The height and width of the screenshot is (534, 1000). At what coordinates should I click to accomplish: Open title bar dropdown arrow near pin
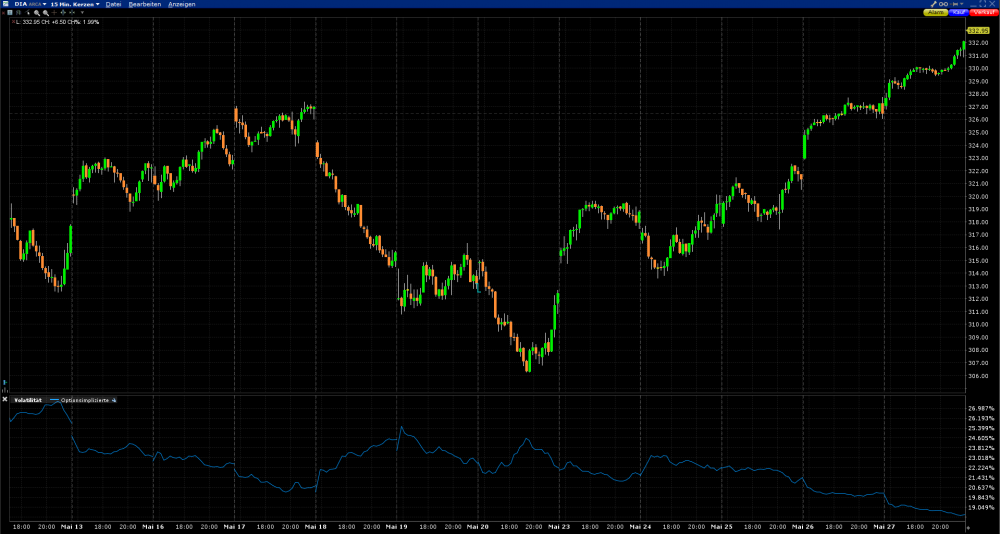pyautogui.click(x=962, y=4)
